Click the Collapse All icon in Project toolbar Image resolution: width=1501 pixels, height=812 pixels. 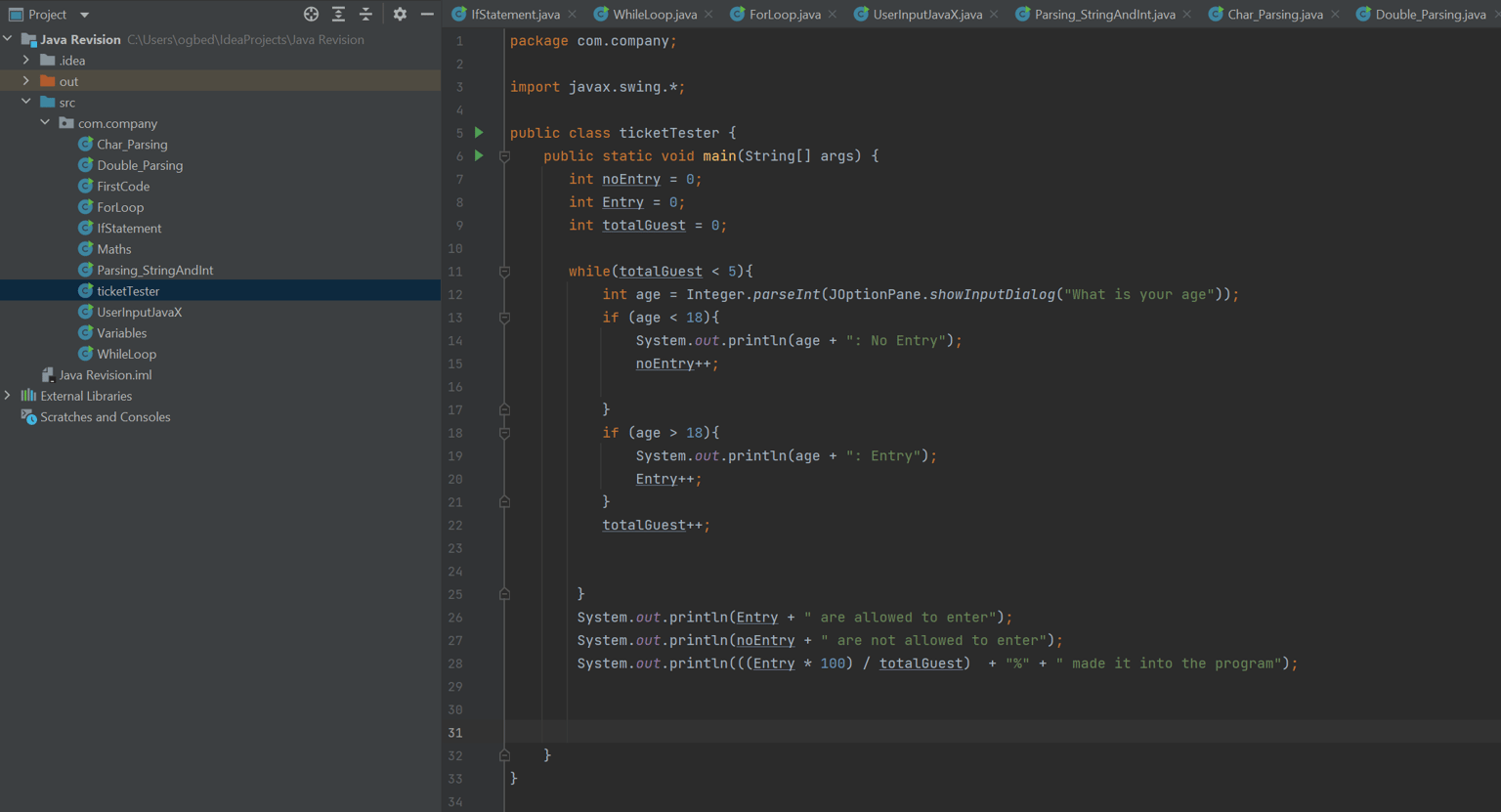(365, 14)
